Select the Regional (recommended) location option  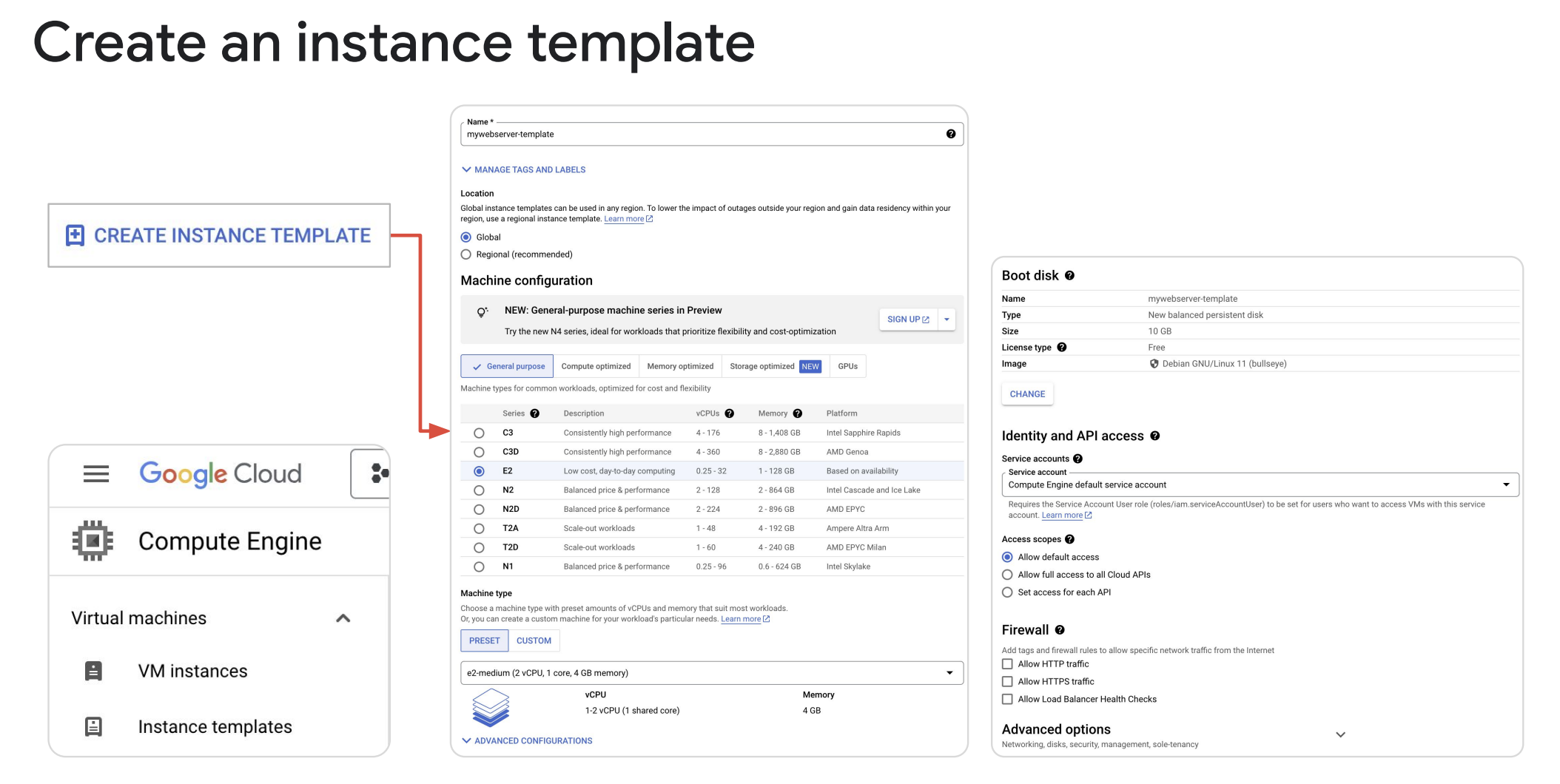(466, 254)
